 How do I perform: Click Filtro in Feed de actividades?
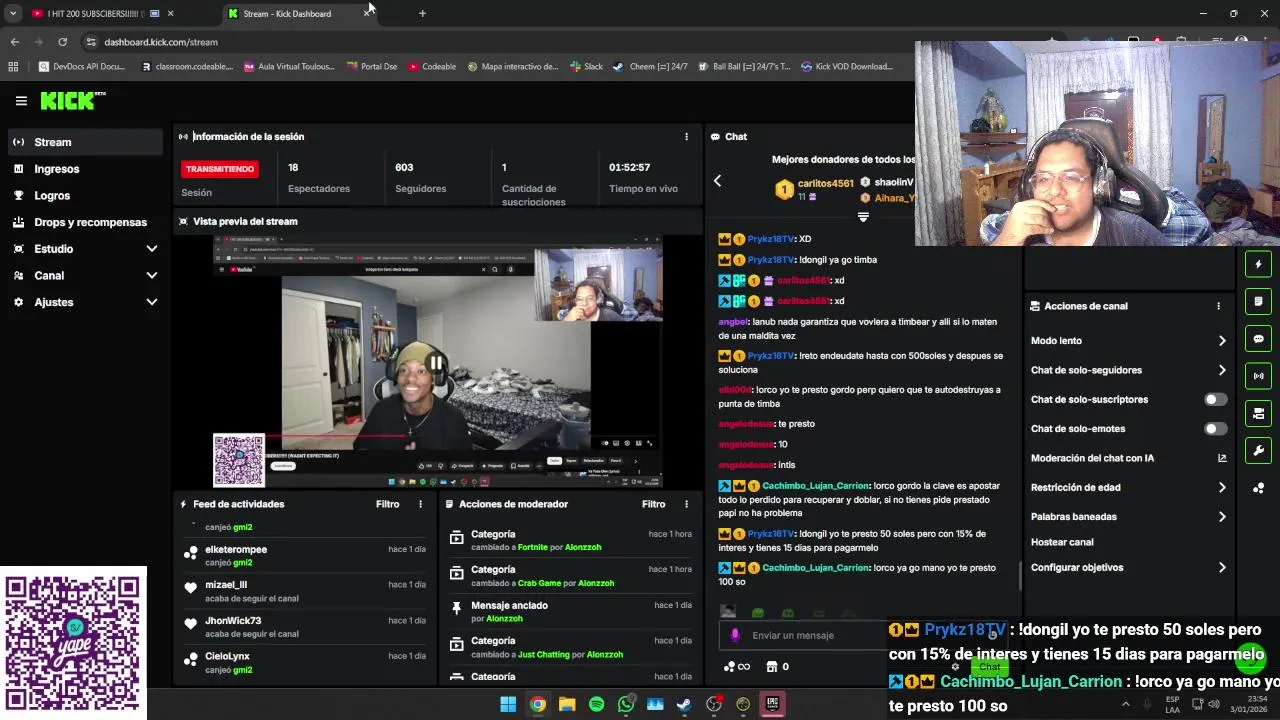point(388,505)
